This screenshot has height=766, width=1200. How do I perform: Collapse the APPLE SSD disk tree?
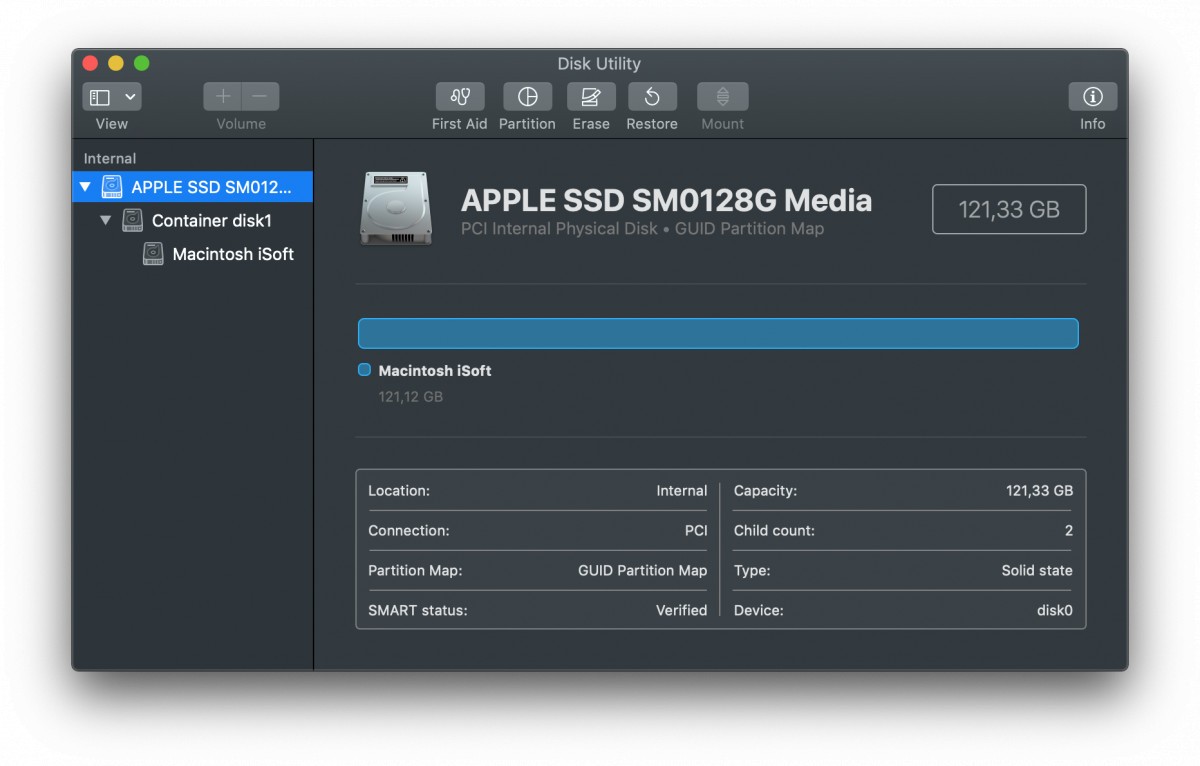click(85, 187)
